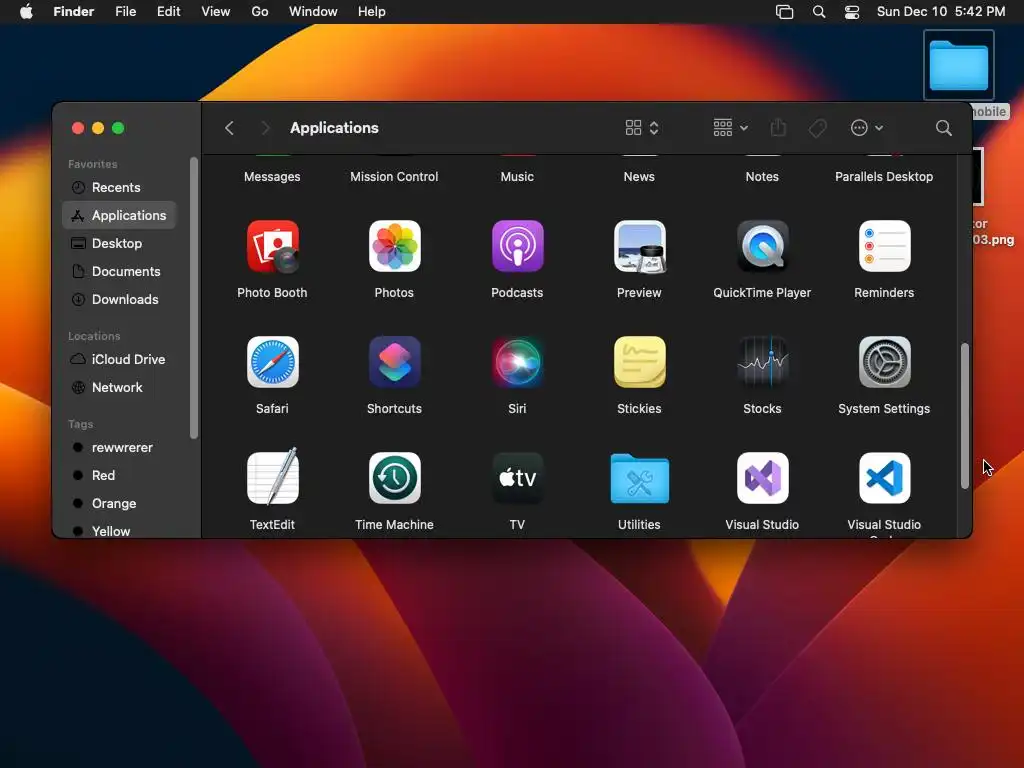The width and height of the screenshot is (1024, 768).
Task: Click the date and time in menu bar
Action: tap(940, 12)
